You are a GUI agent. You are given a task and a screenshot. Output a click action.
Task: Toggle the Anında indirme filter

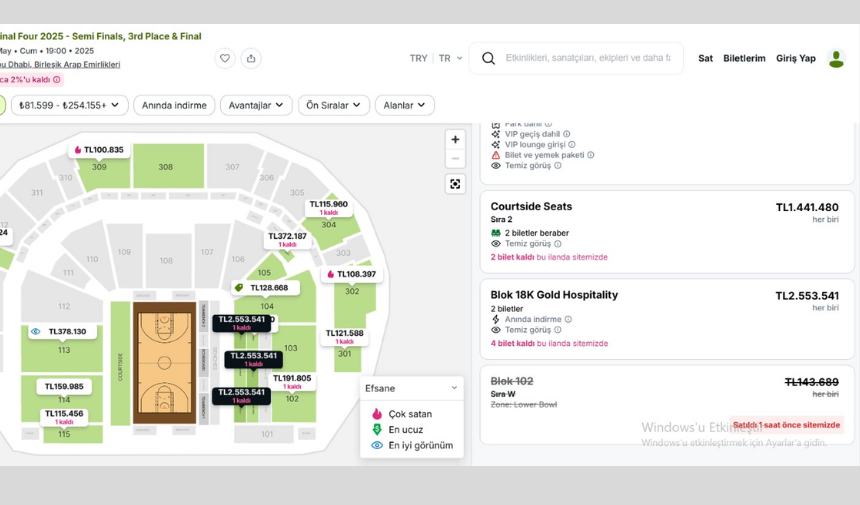pyautogui.click(x=174, y=105)
